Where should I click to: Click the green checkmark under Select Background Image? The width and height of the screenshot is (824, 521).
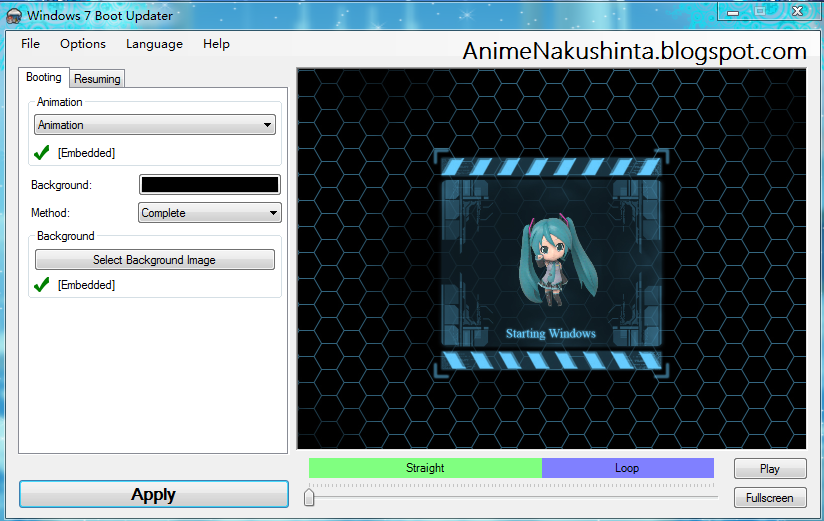pyautogui.click(x=42, y=285)
